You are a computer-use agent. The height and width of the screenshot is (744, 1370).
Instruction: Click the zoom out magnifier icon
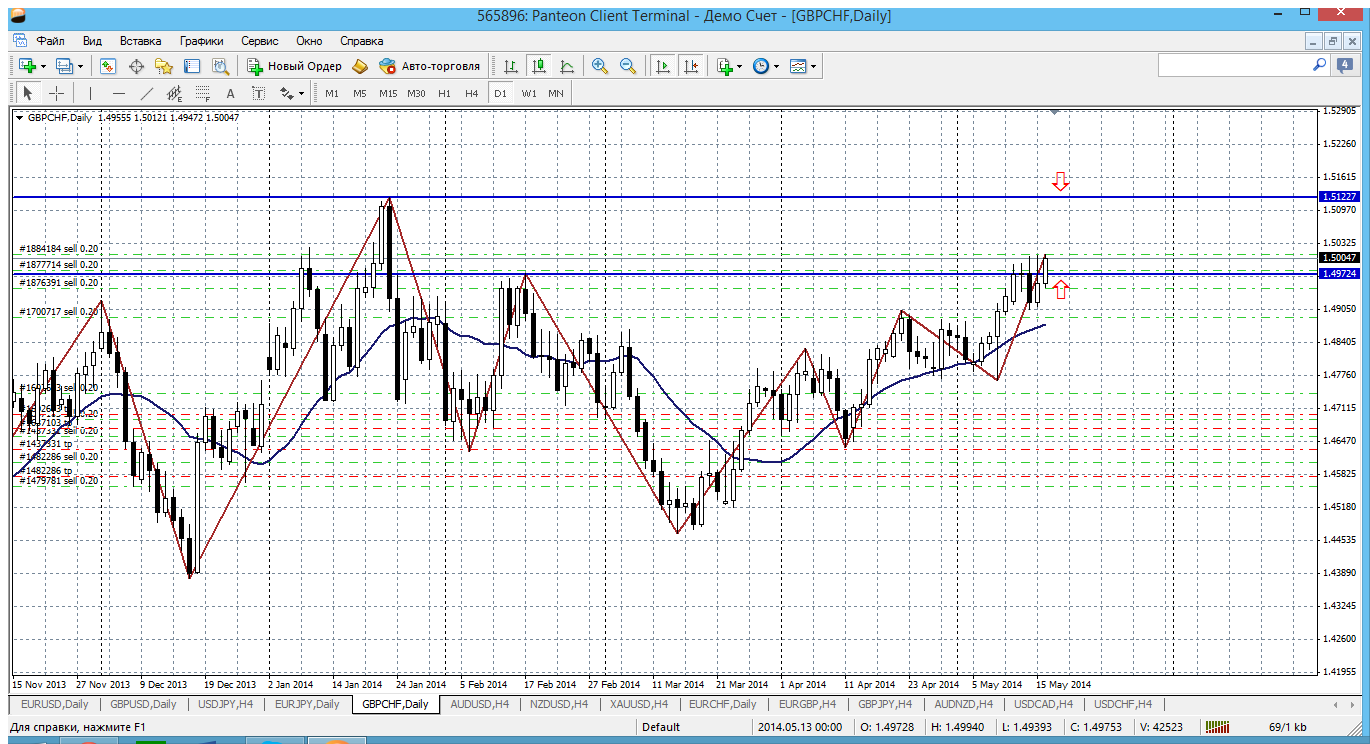click(628, 66)
